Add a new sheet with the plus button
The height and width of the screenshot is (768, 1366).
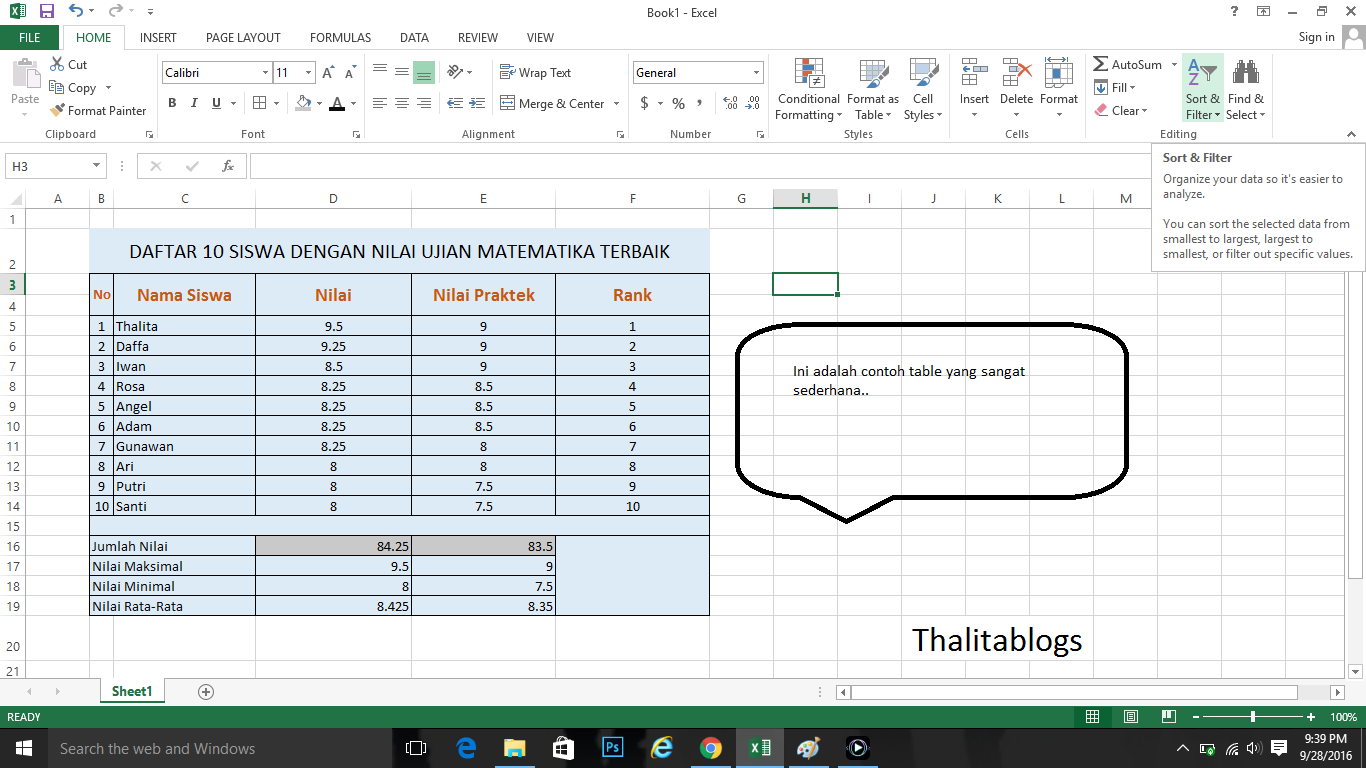click(205, 691)
